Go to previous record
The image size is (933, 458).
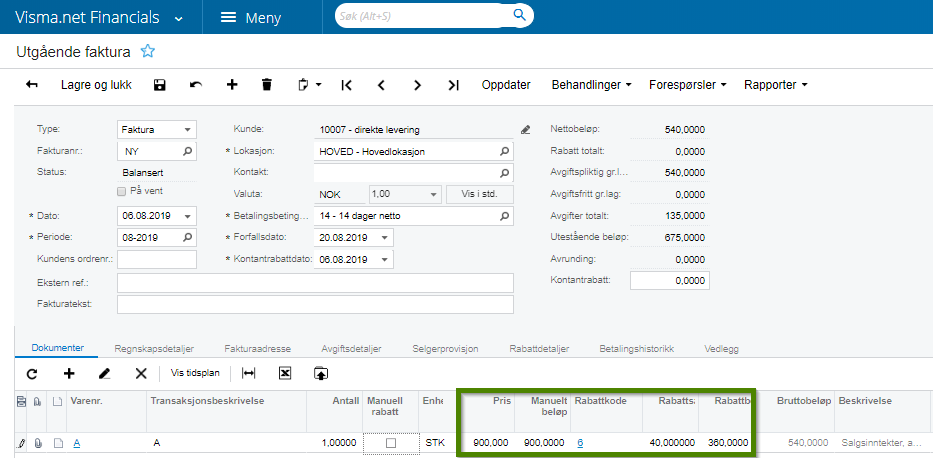(x=381, y=85)
